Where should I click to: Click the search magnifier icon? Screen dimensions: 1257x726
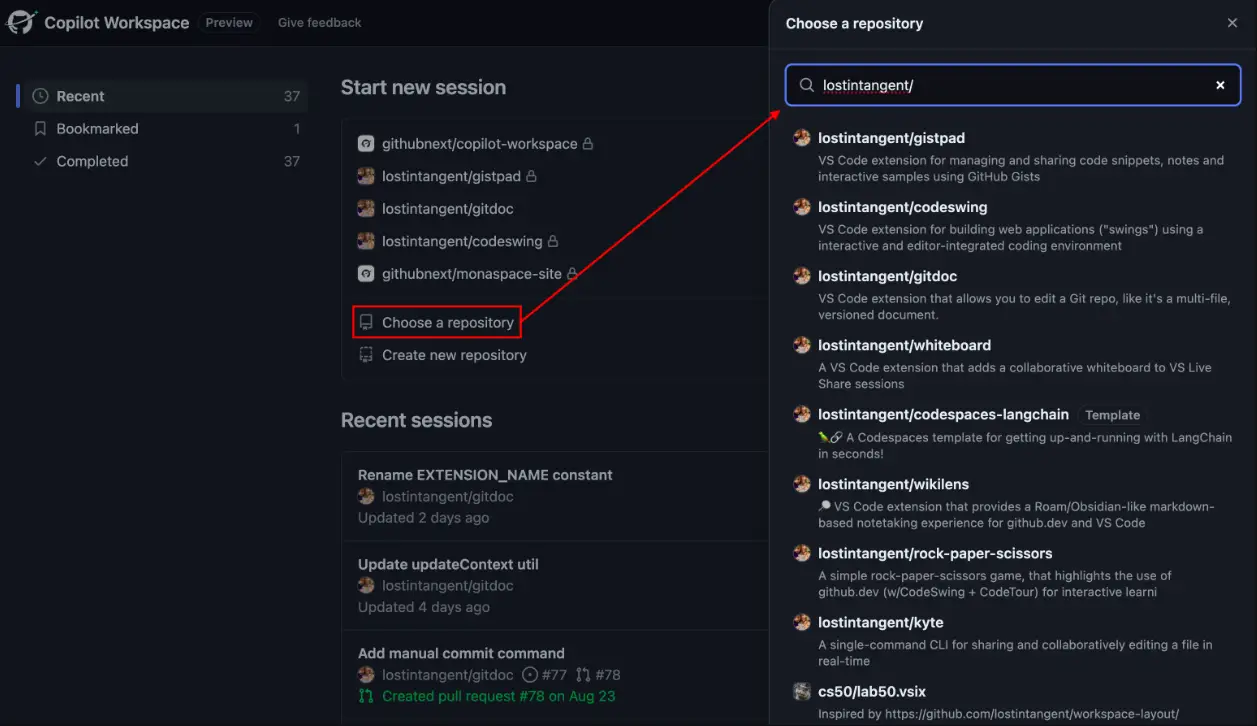[x=807, y=85]
